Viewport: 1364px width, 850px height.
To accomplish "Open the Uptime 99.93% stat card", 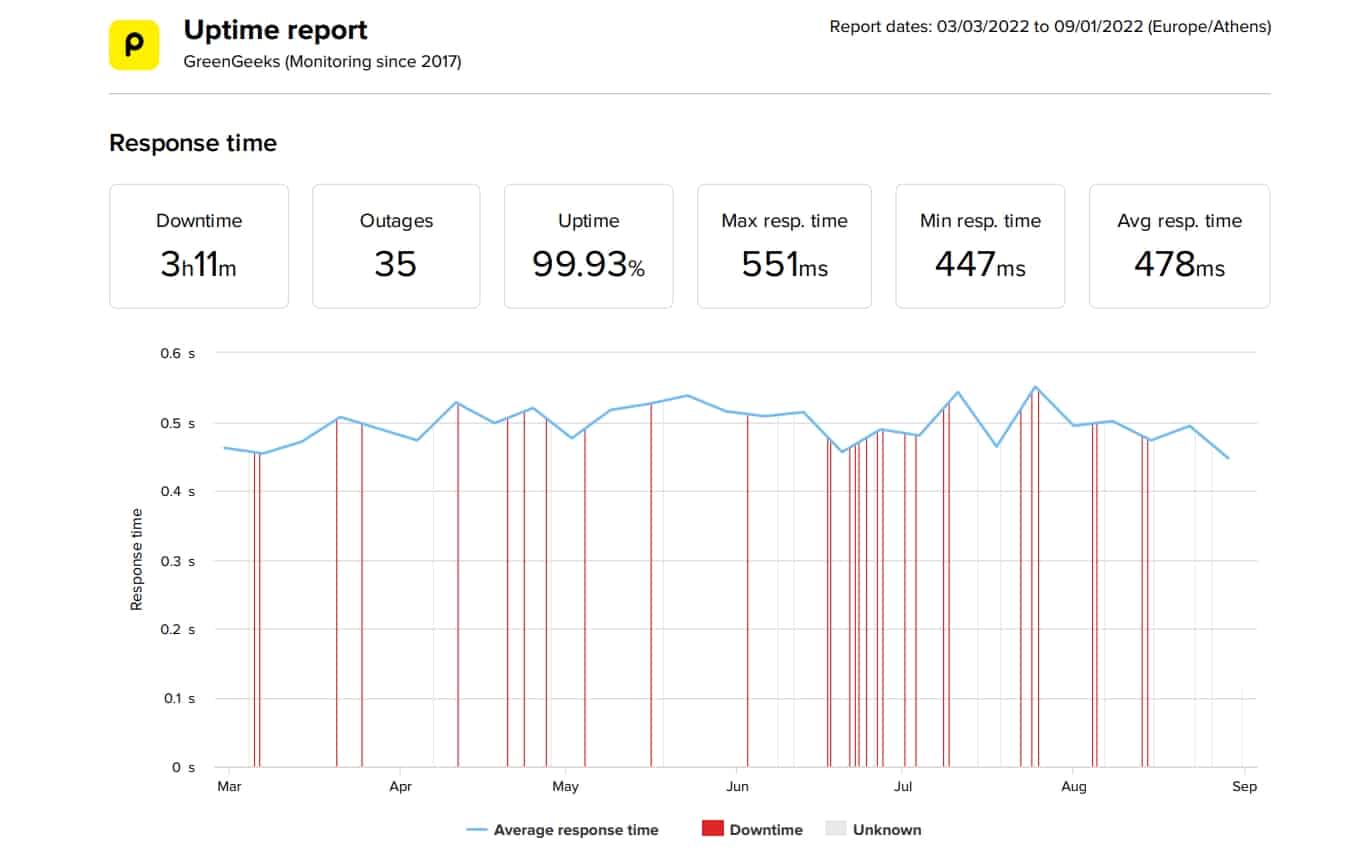I will click(588, 246).
